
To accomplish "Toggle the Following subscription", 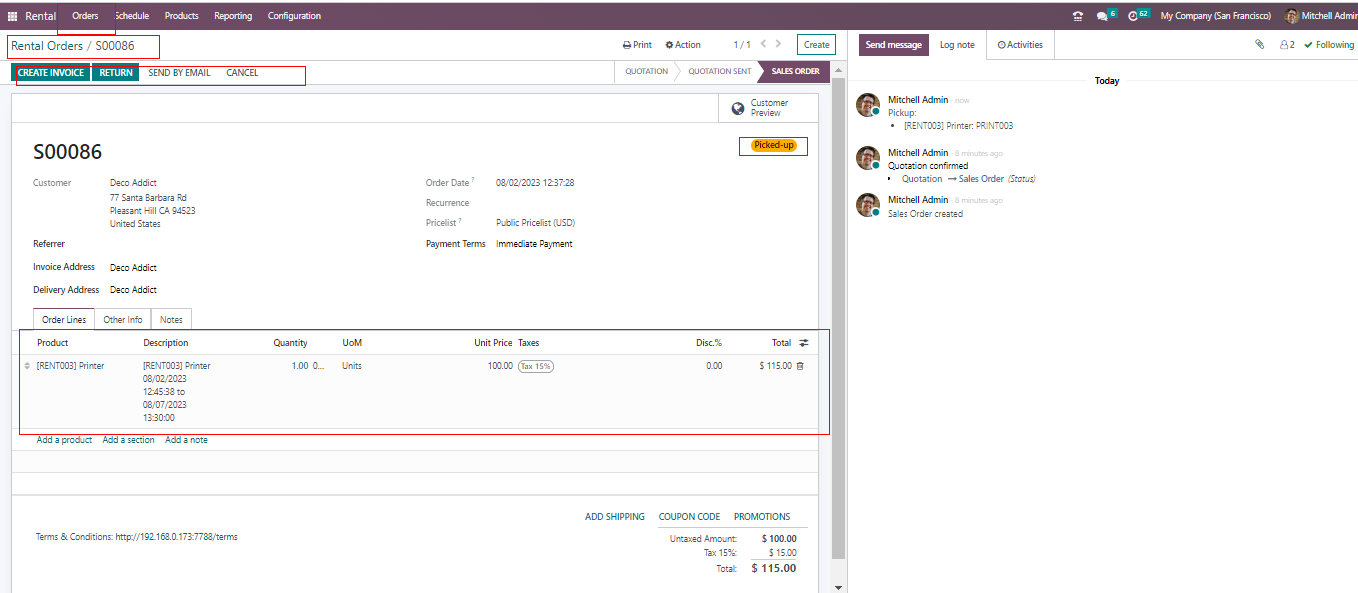I will point(1328,45).
